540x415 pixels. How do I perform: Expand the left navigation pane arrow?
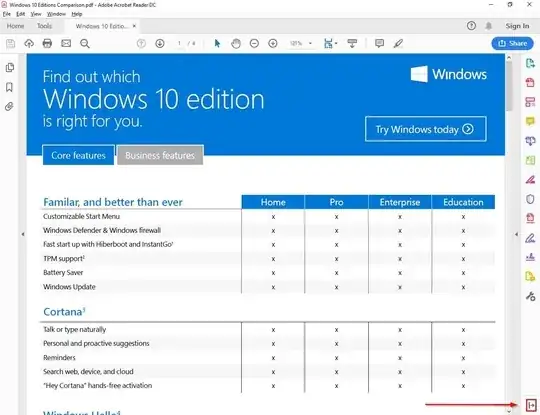point(23,234)
